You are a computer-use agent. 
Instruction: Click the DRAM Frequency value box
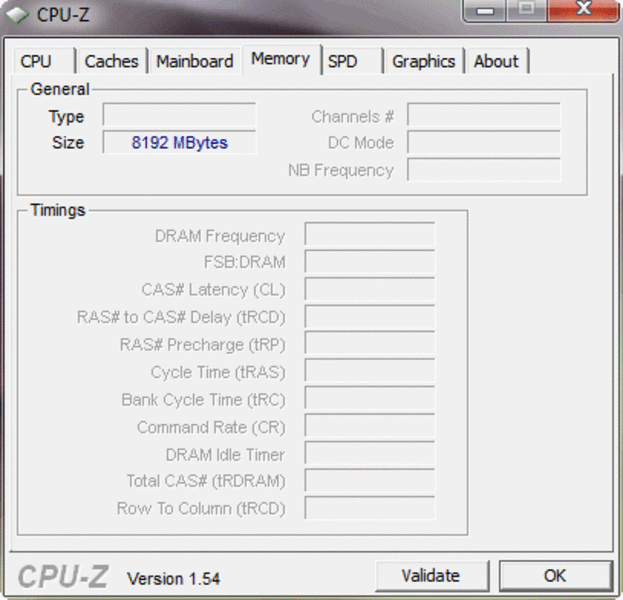[370, 234]
